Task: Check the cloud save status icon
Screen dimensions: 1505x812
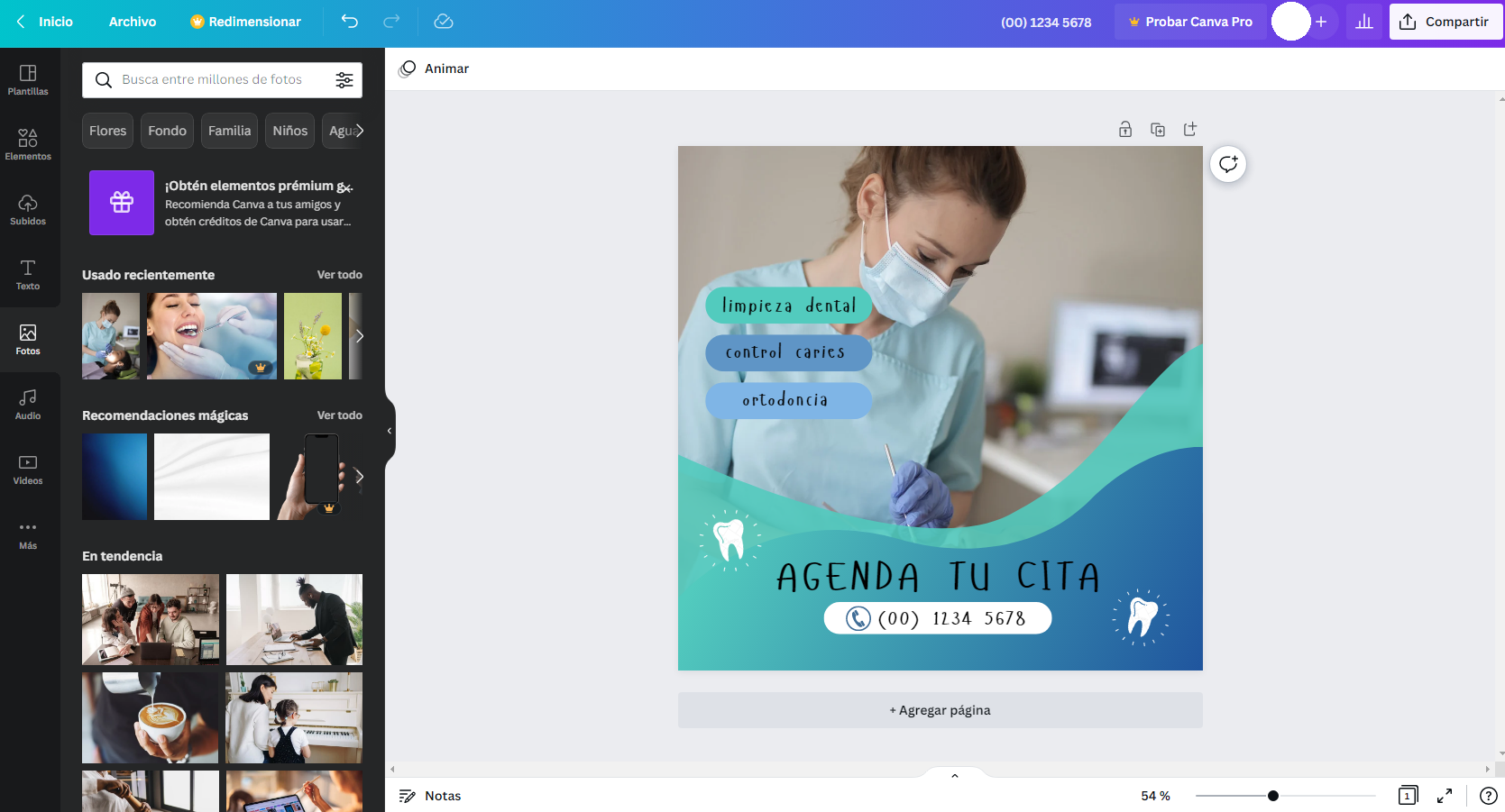Action: pos(444,22)
